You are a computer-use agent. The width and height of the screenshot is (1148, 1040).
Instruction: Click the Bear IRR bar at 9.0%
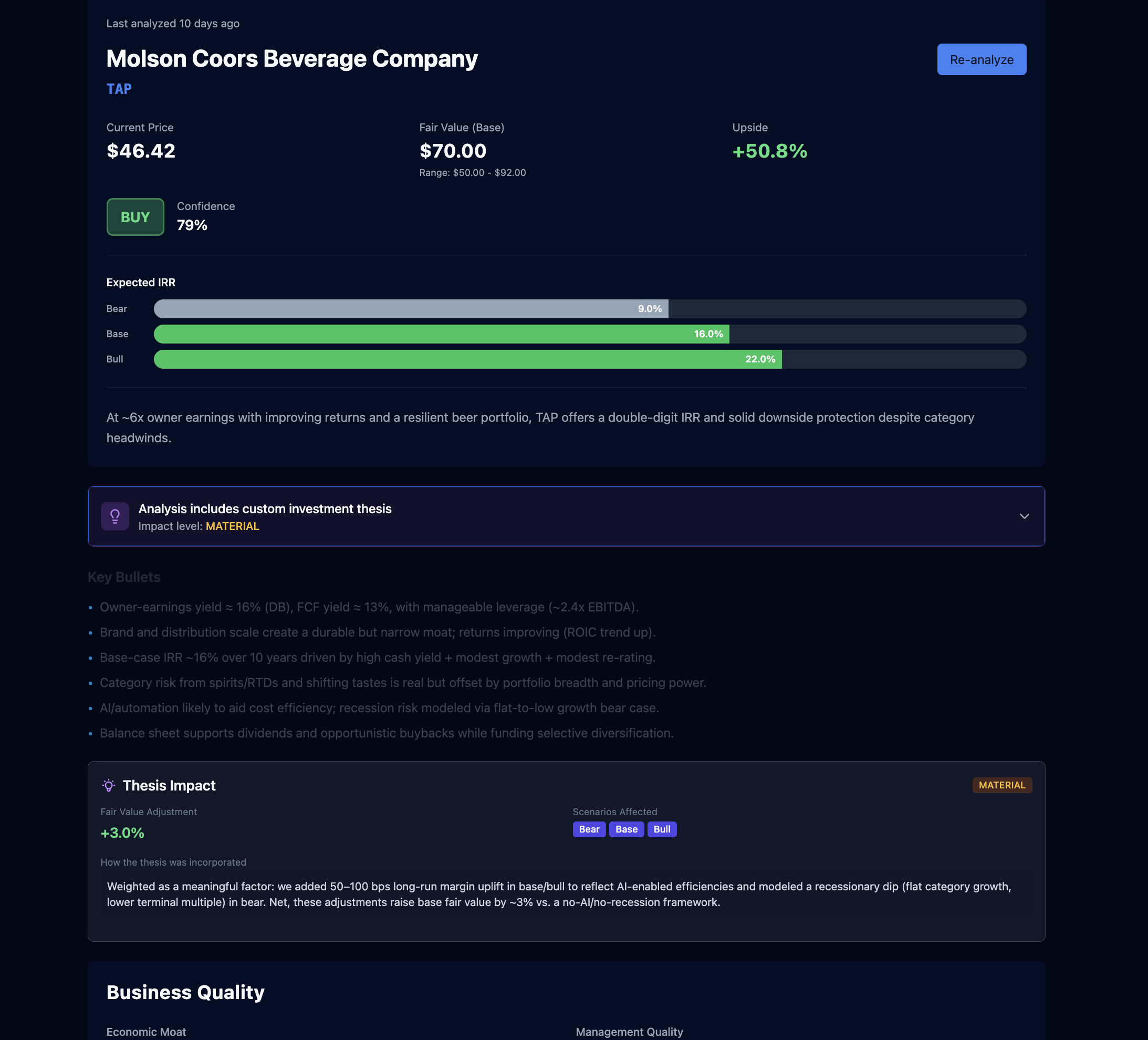coord(411,309)
